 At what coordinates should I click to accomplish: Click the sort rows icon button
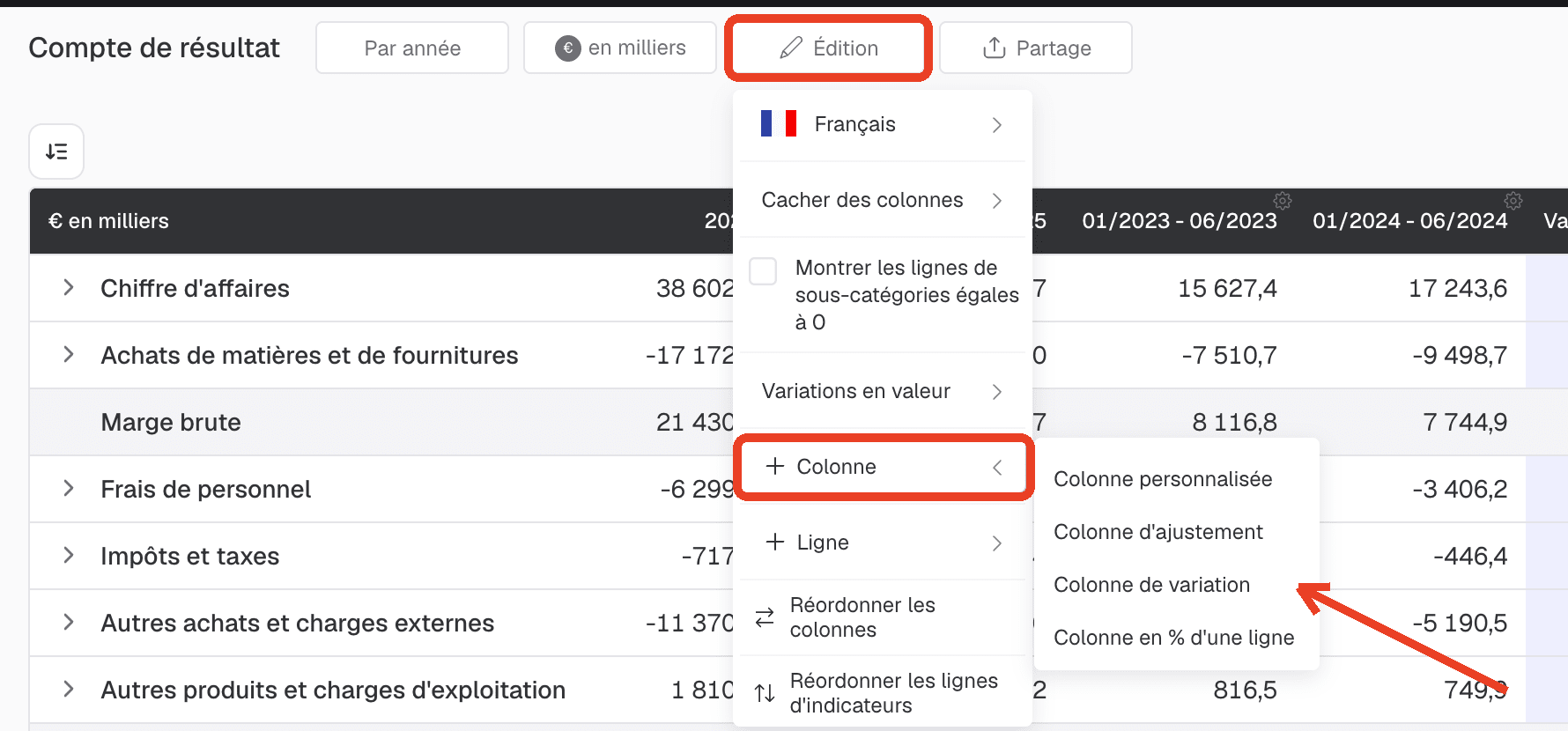56,151
